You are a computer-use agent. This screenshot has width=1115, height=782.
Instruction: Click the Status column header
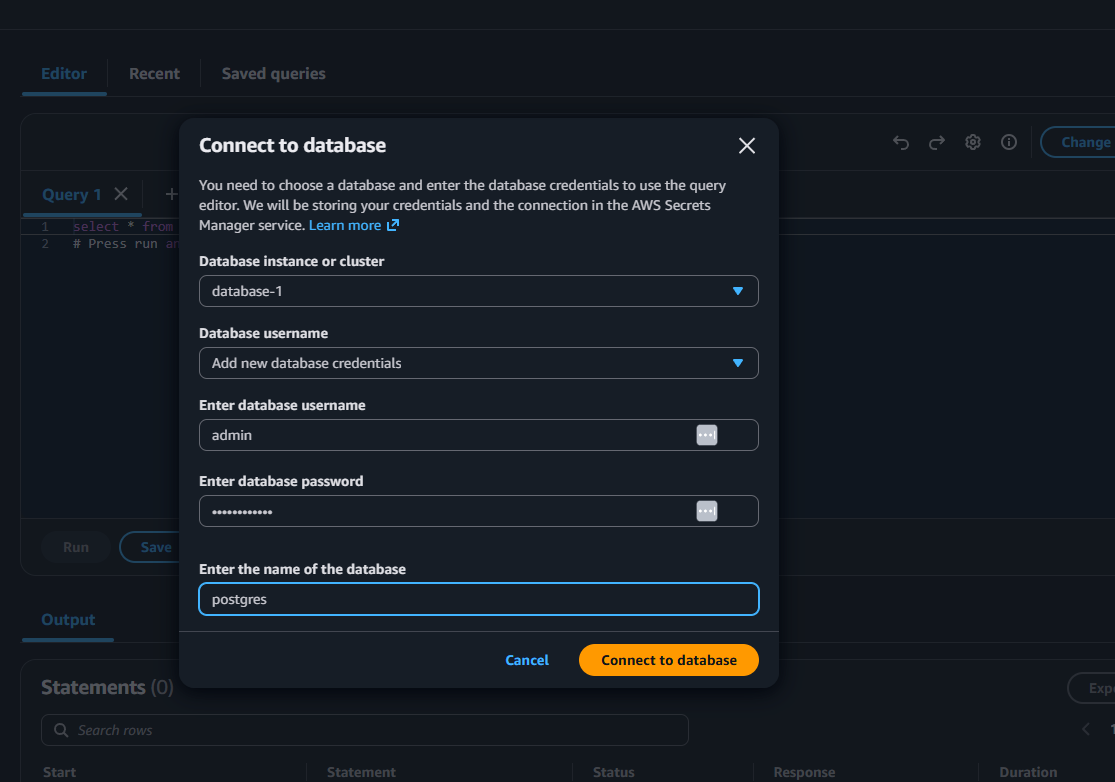tap(614, 772)
